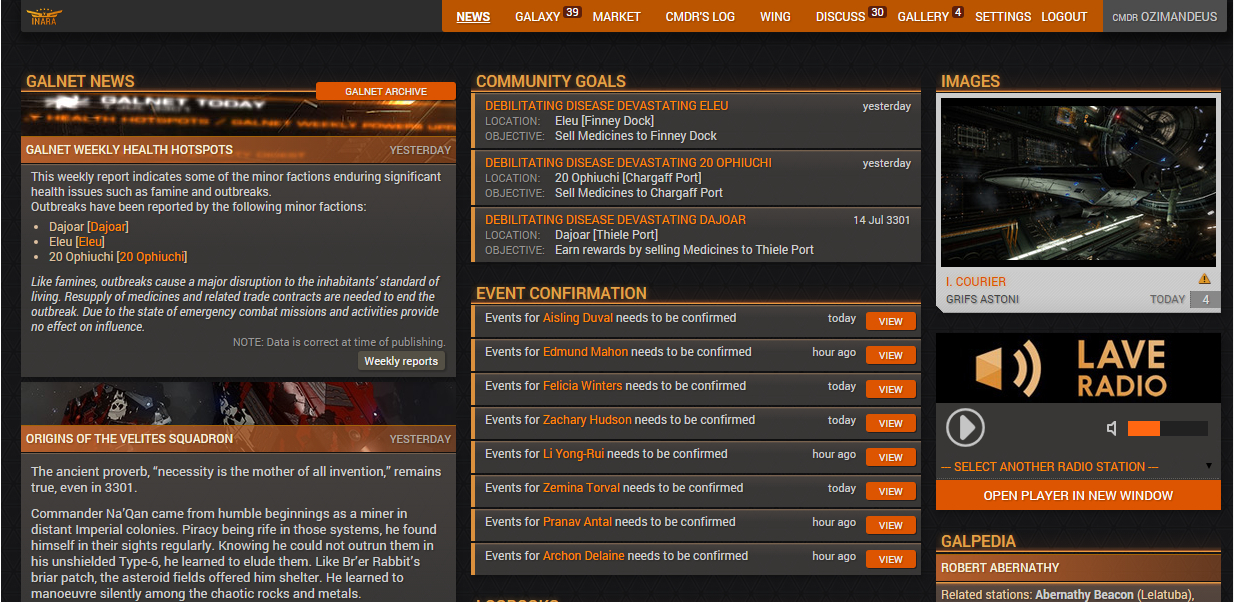1234x602 pixels.
Task: Open the Pranav Antal link
Action: [x=577, y=522]
